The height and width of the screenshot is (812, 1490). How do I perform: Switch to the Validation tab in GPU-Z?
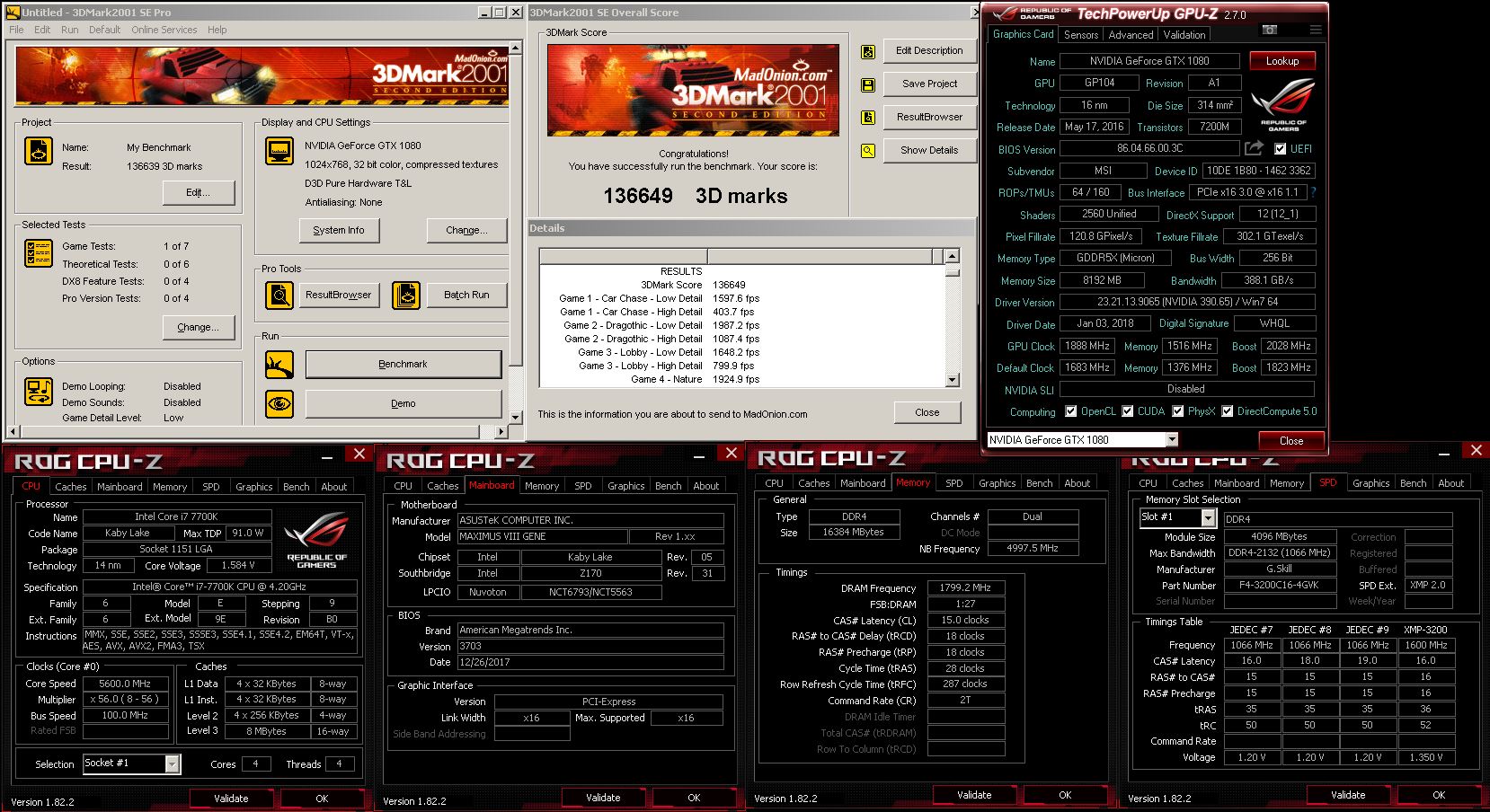(x=1184, y=35)
